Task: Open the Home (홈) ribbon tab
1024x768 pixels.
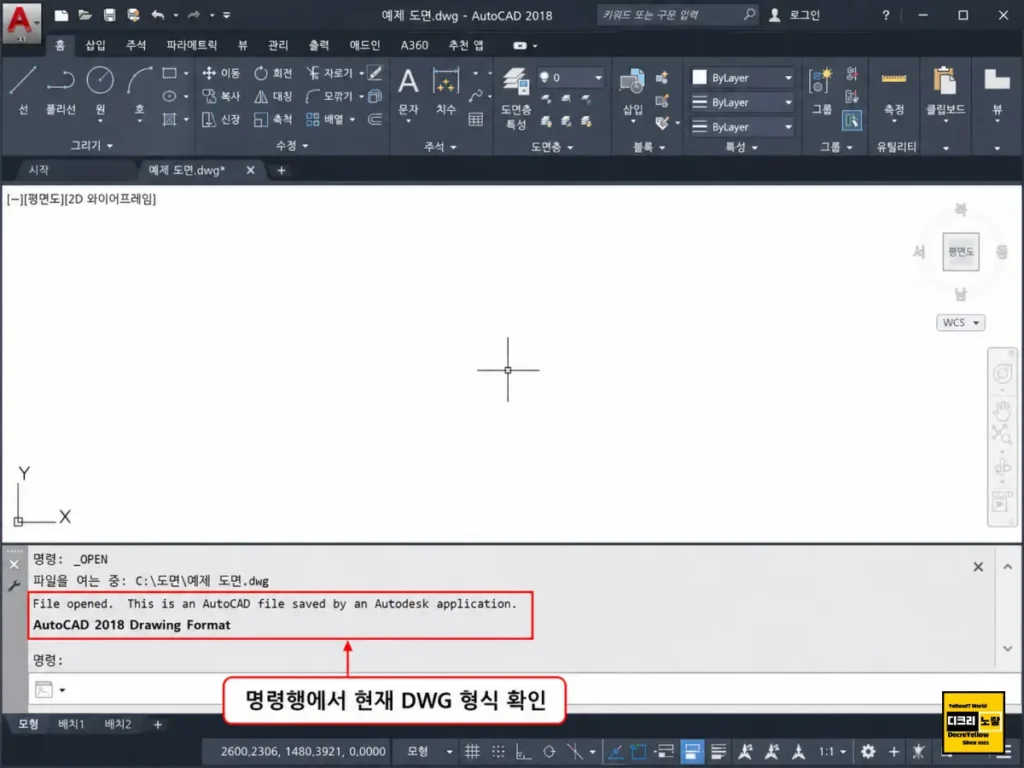Action: [59, 45]
